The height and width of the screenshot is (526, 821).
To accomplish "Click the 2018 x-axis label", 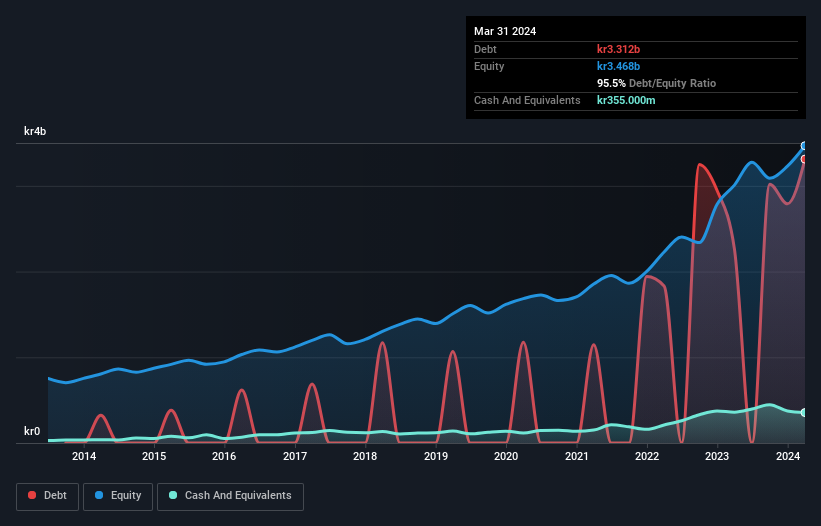I will click(365, 456).
